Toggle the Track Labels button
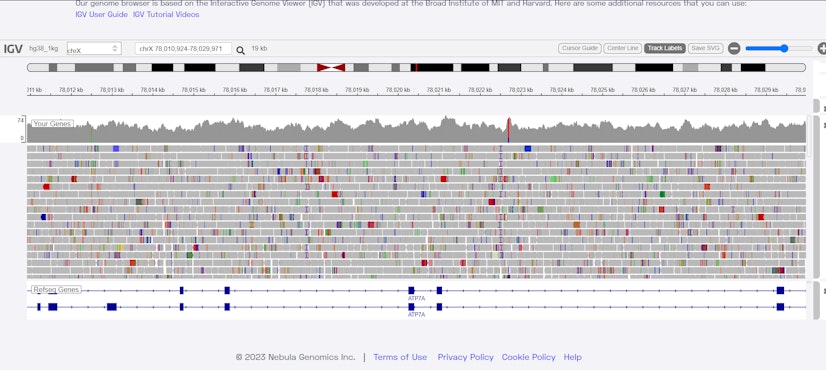 pyautogui.click(x=665, y=48)
